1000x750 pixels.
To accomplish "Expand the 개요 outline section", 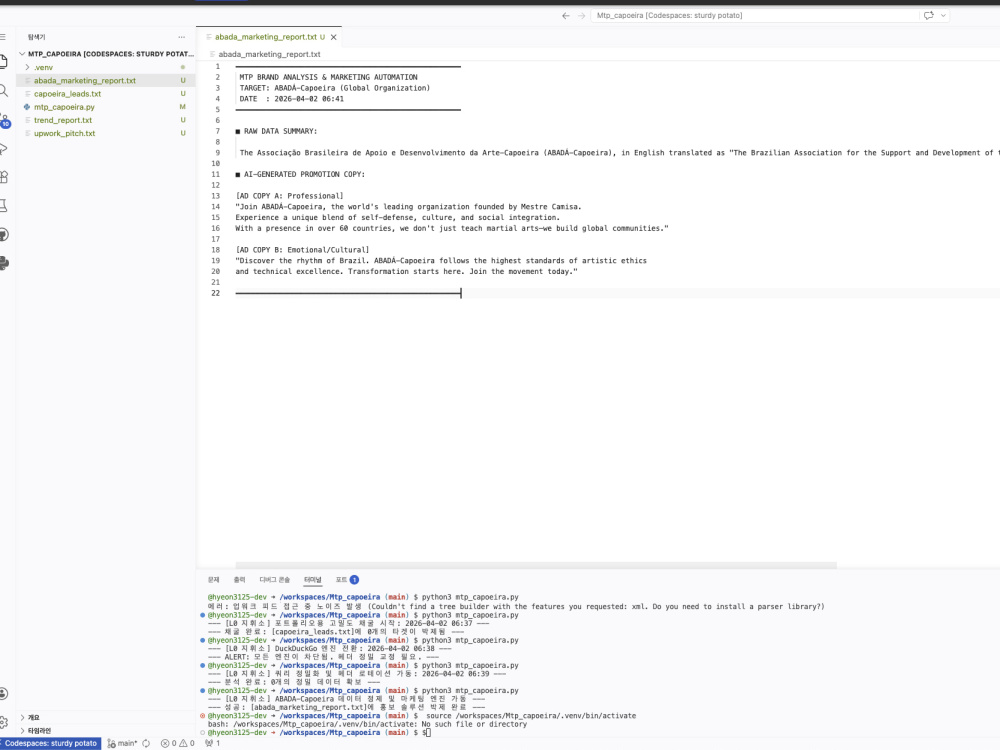I will (23, 717).
